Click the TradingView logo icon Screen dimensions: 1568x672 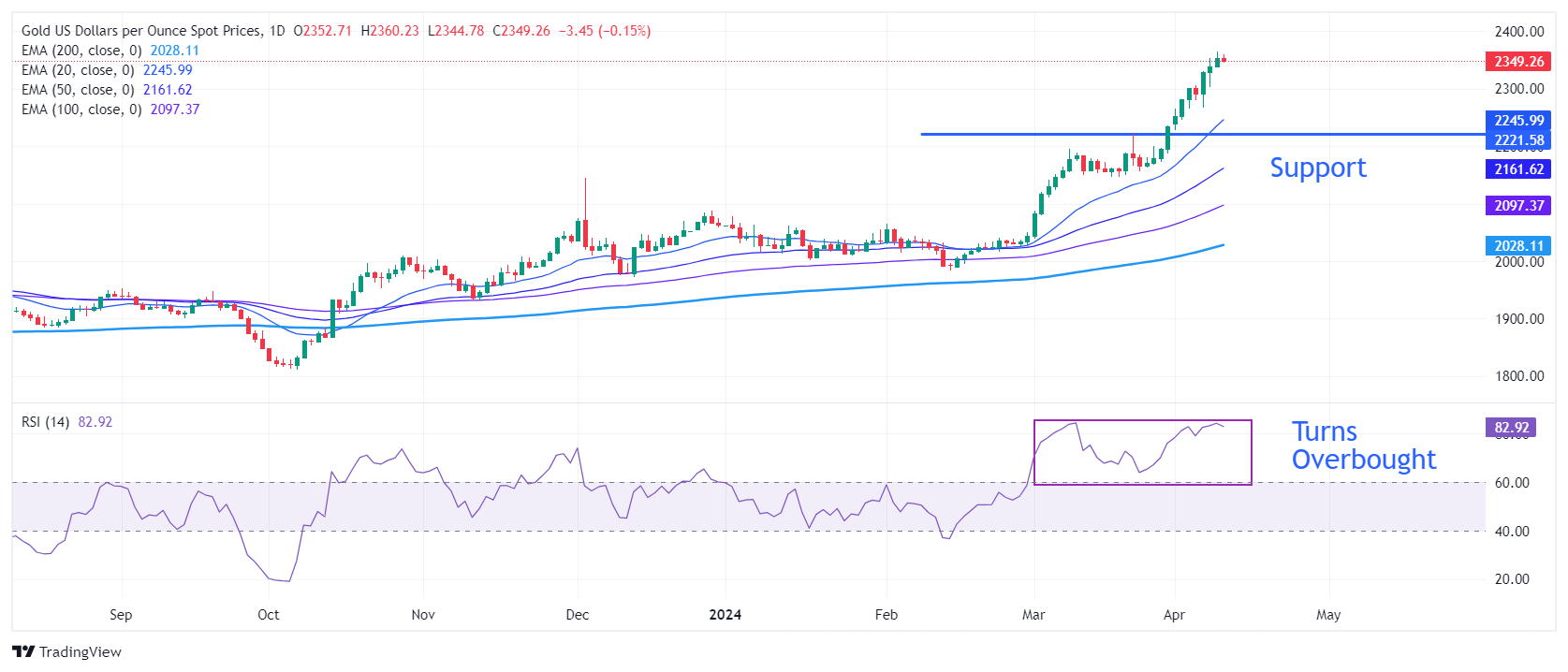(x=23, y=652)
